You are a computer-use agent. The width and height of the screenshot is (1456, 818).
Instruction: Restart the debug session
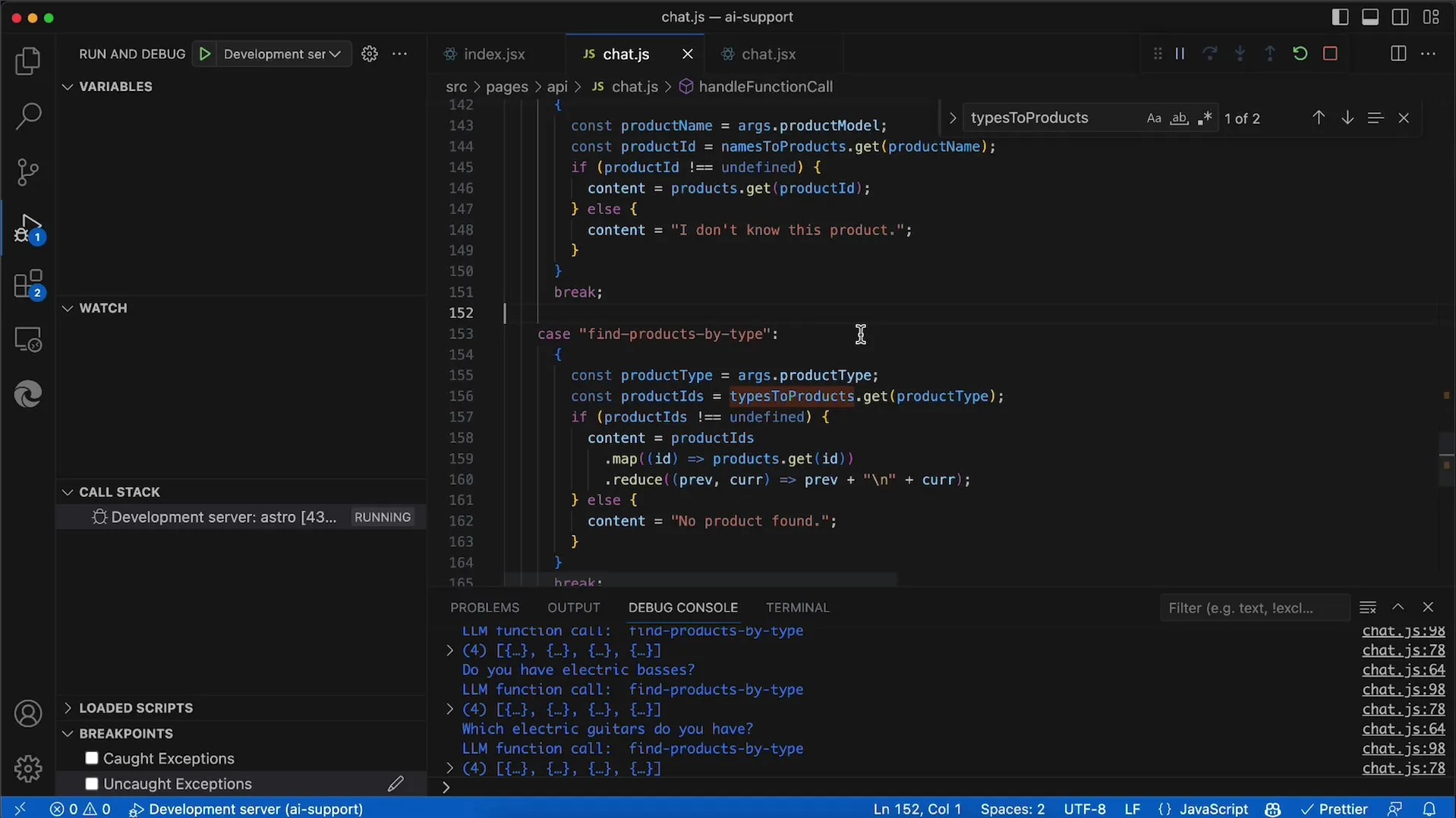[1300, 54]
